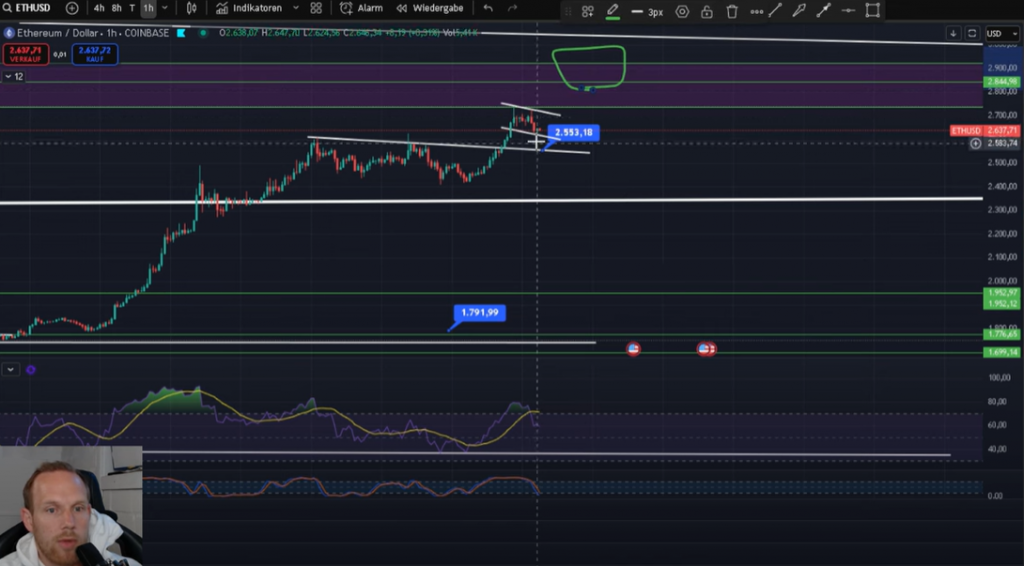This screenshot has width=1024, height=566.
Task: Open the candlestick chart type selector
Action: tap(191, 8)
